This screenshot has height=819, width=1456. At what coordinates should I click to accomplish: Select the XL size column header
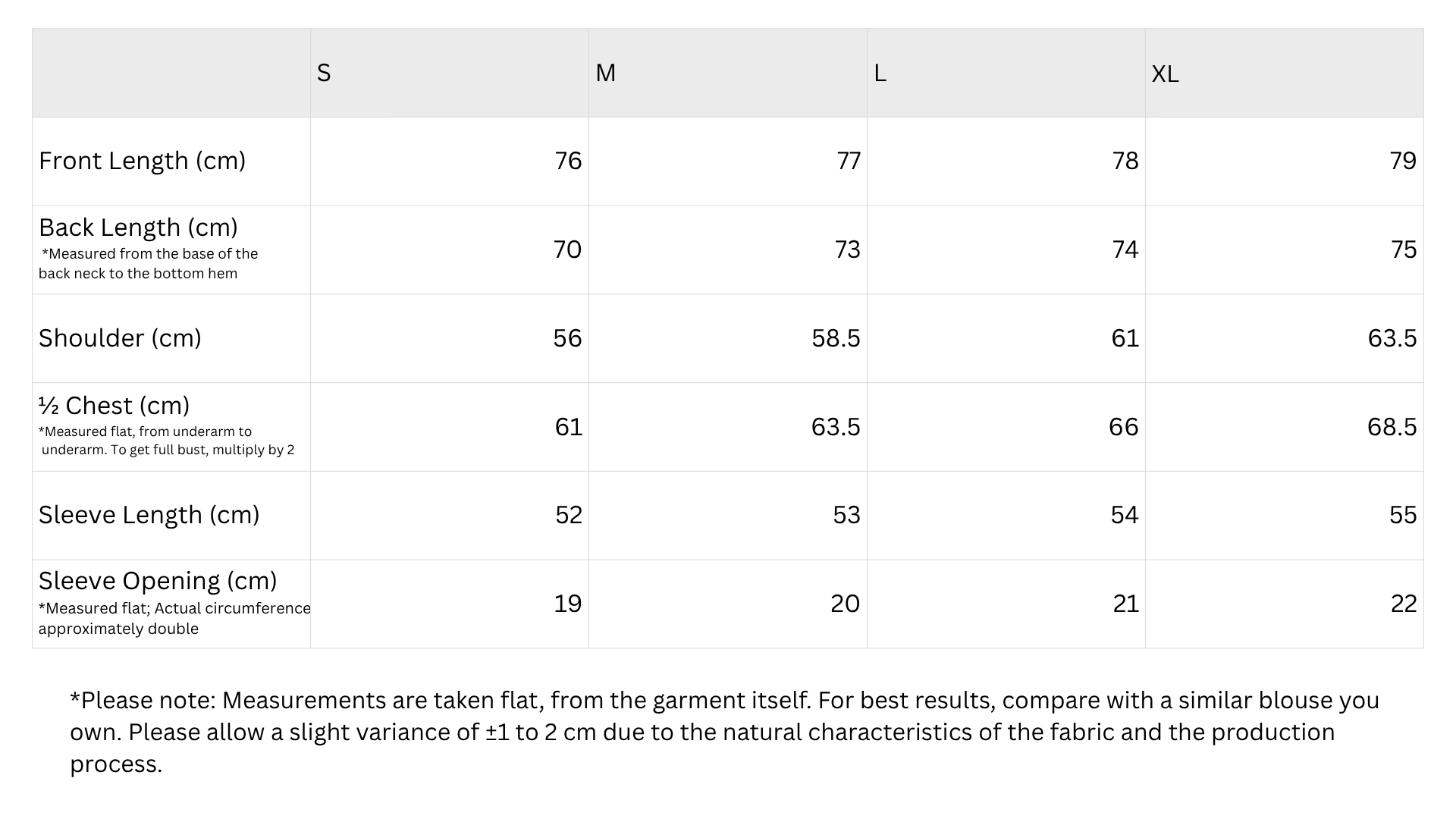coord(1165,74)
